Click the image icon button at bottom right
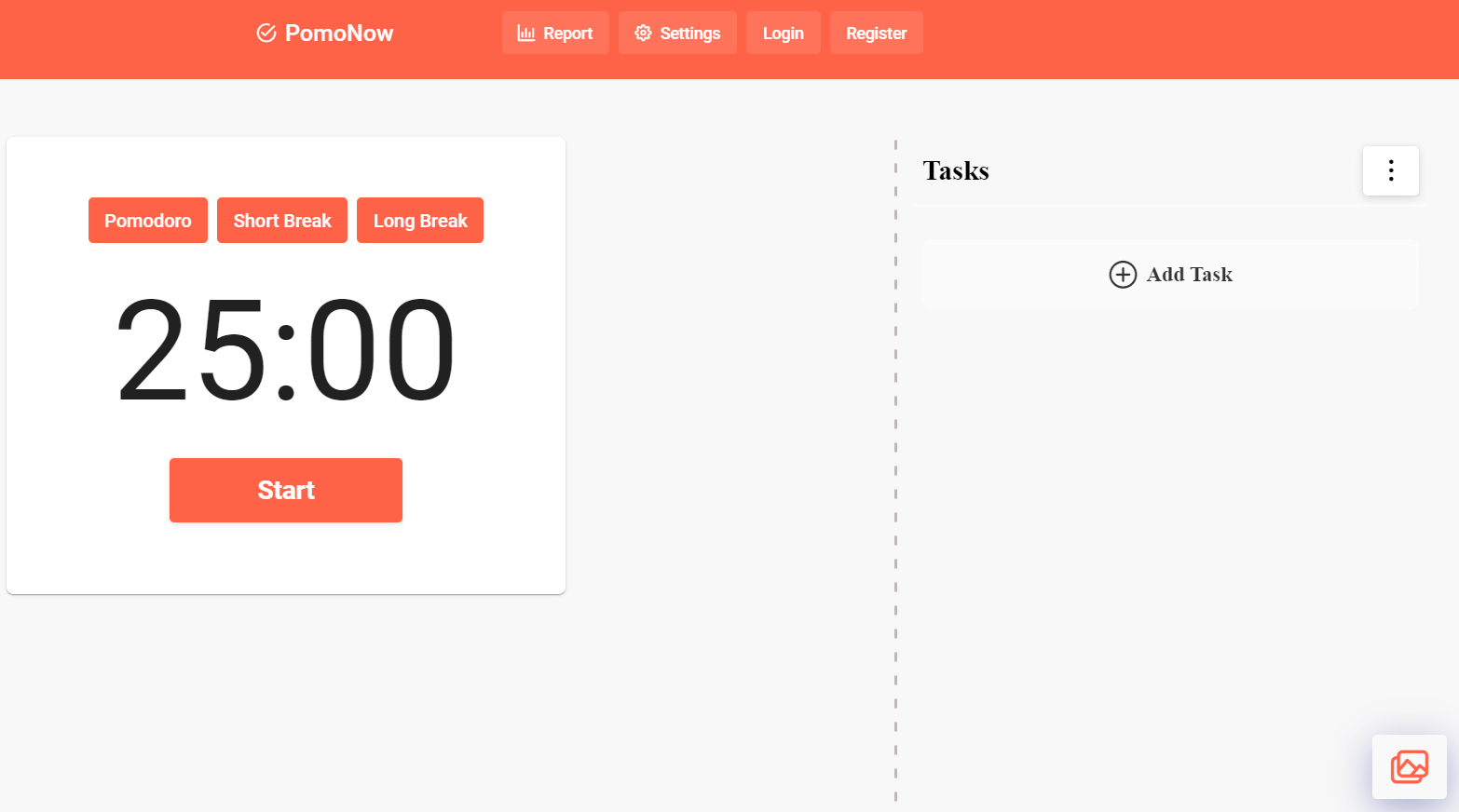 tap(1409, 766)
